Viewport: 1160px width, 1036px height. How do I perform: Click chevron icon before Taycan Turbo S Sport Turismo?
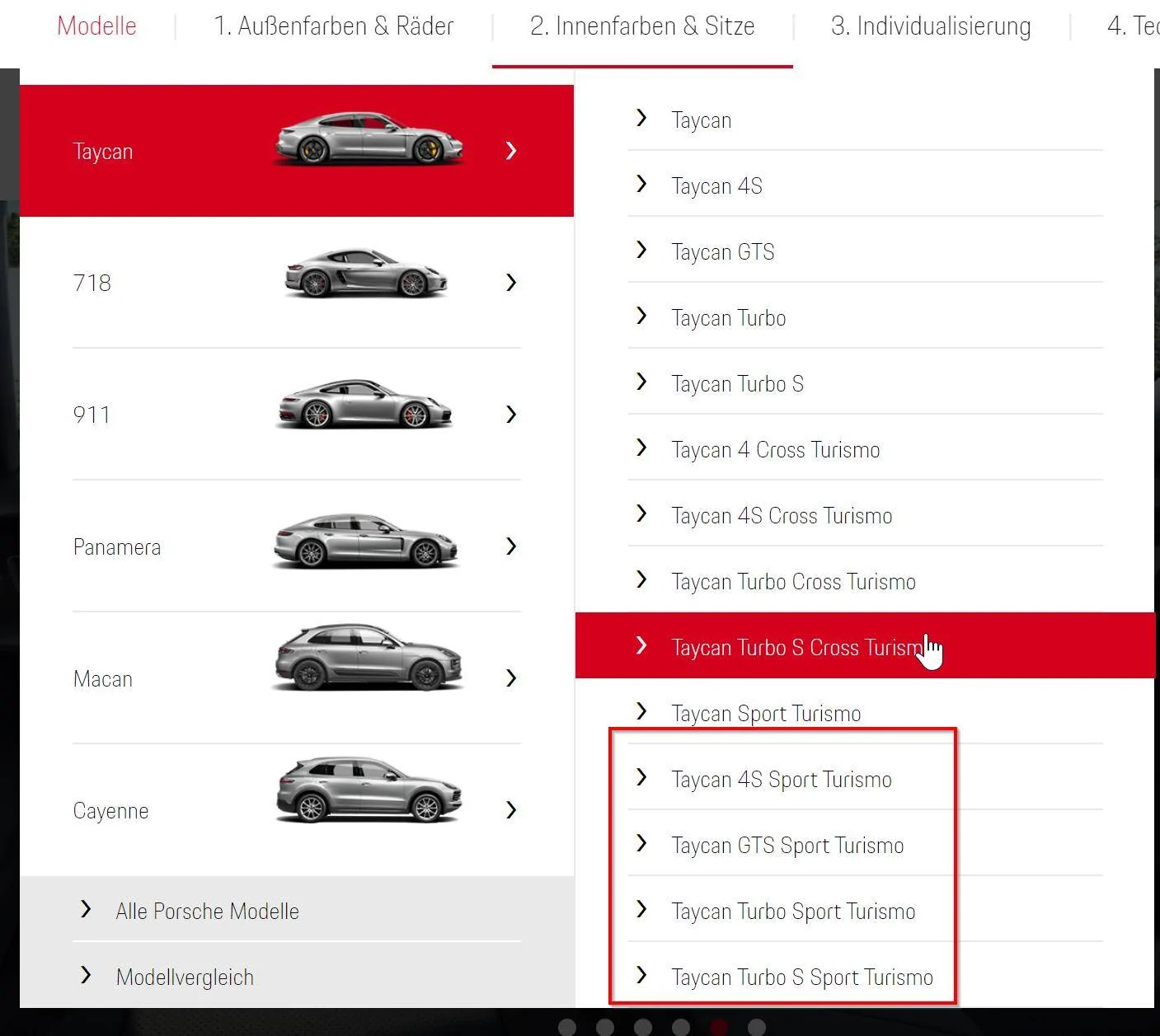(641, 975)
